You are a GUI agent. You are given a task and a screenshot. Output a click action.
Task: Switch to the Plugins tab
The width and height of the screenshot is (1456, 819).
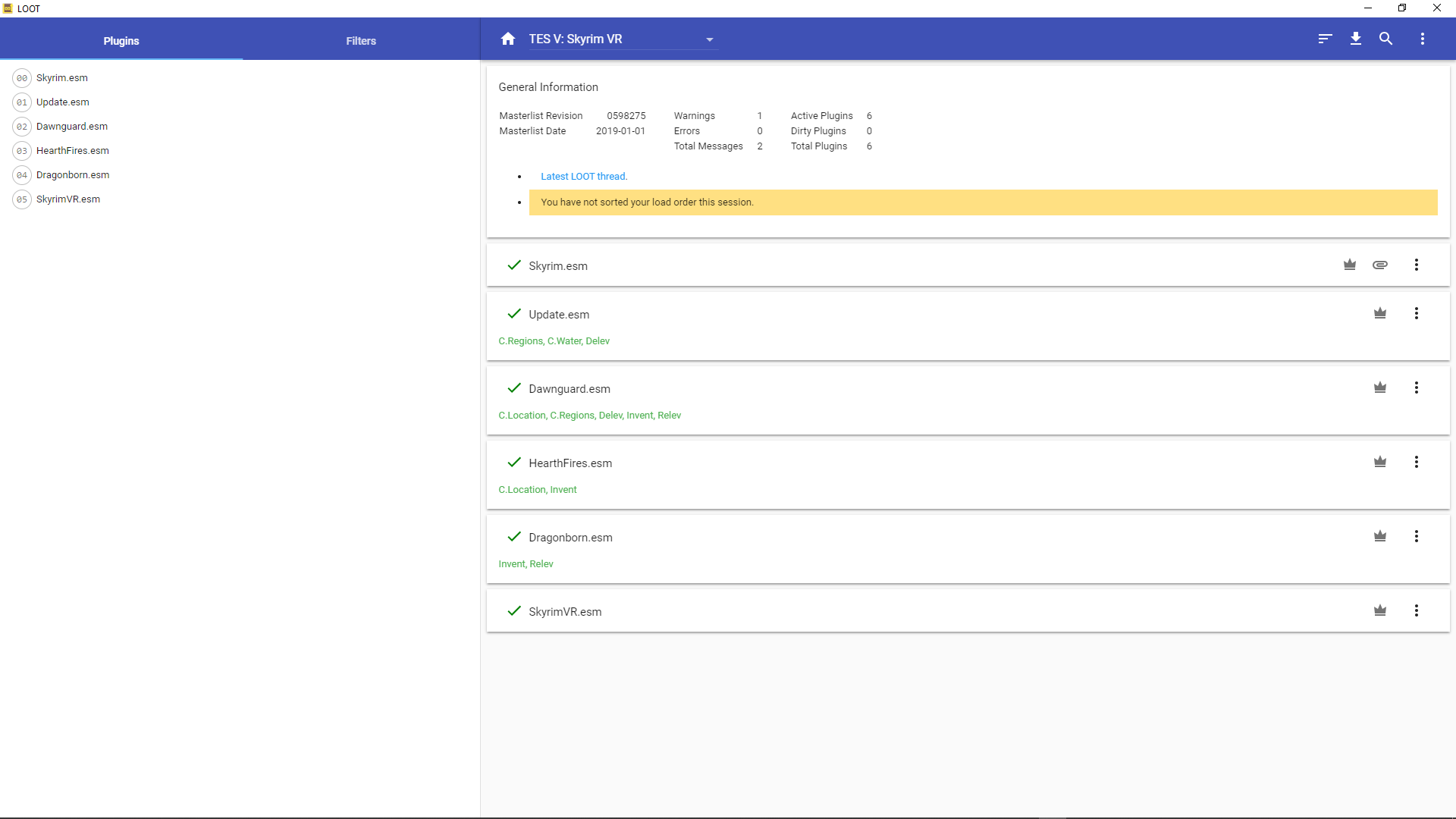121,40
